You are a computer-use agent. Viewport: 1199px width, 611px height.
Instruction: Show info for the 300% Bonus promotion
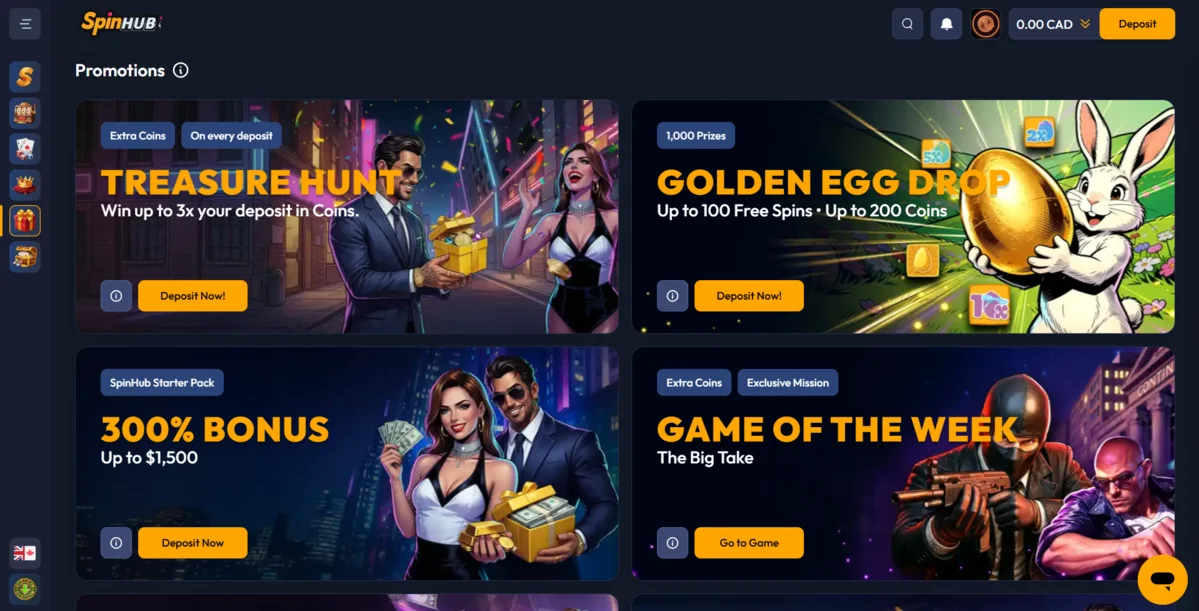(x=116, y=543)
